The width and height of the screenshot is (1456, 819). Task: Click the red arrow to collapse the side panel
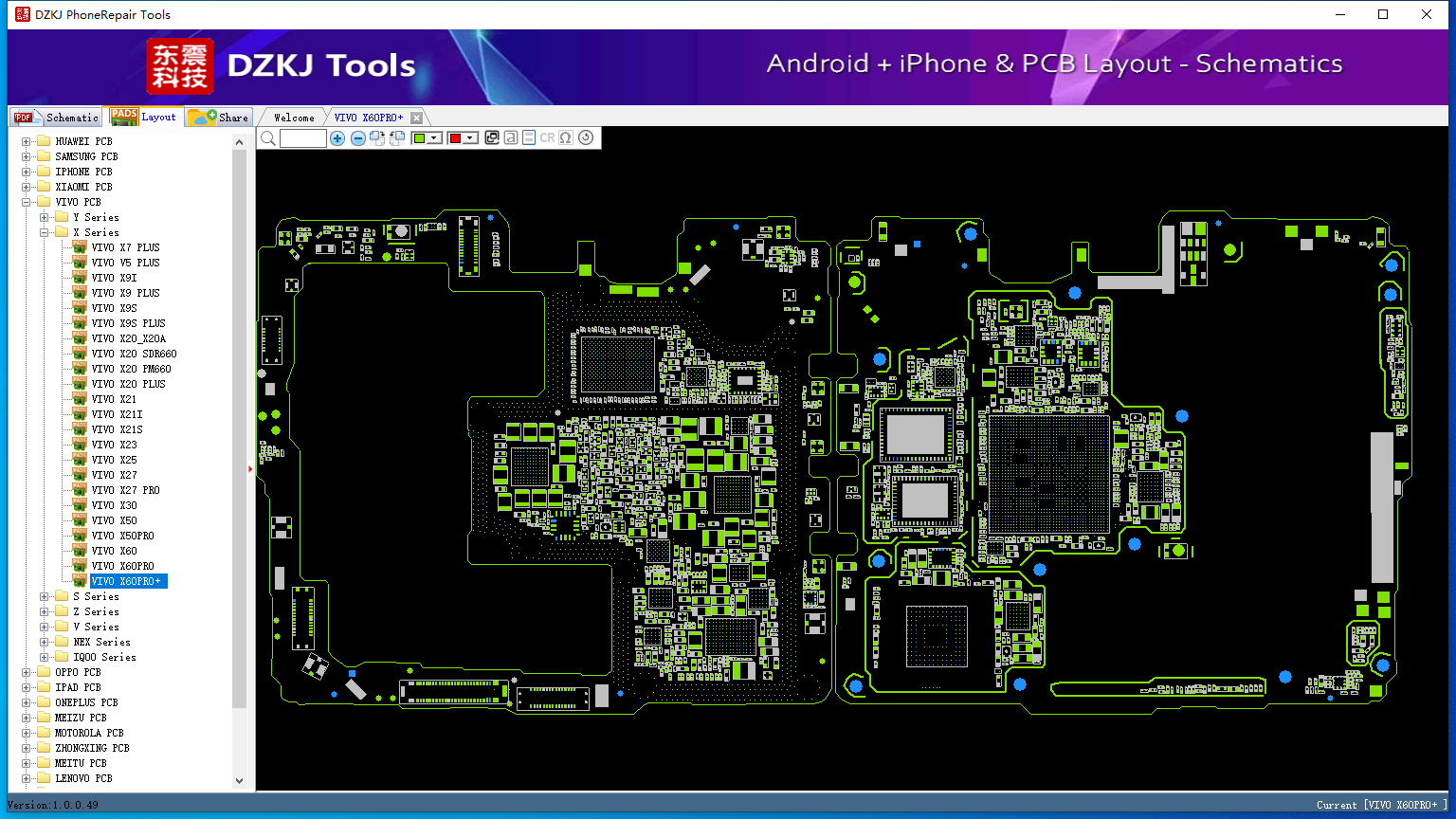point(250,468)
